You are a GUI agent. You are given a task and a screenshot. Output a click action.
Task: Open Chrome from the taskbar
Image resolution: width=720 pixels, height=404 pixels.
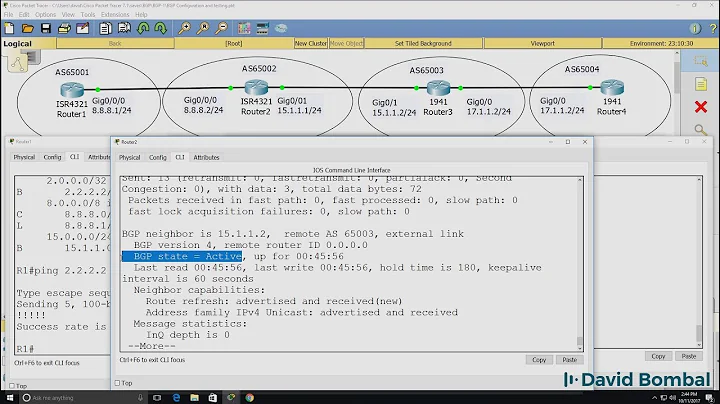[249, 398]
